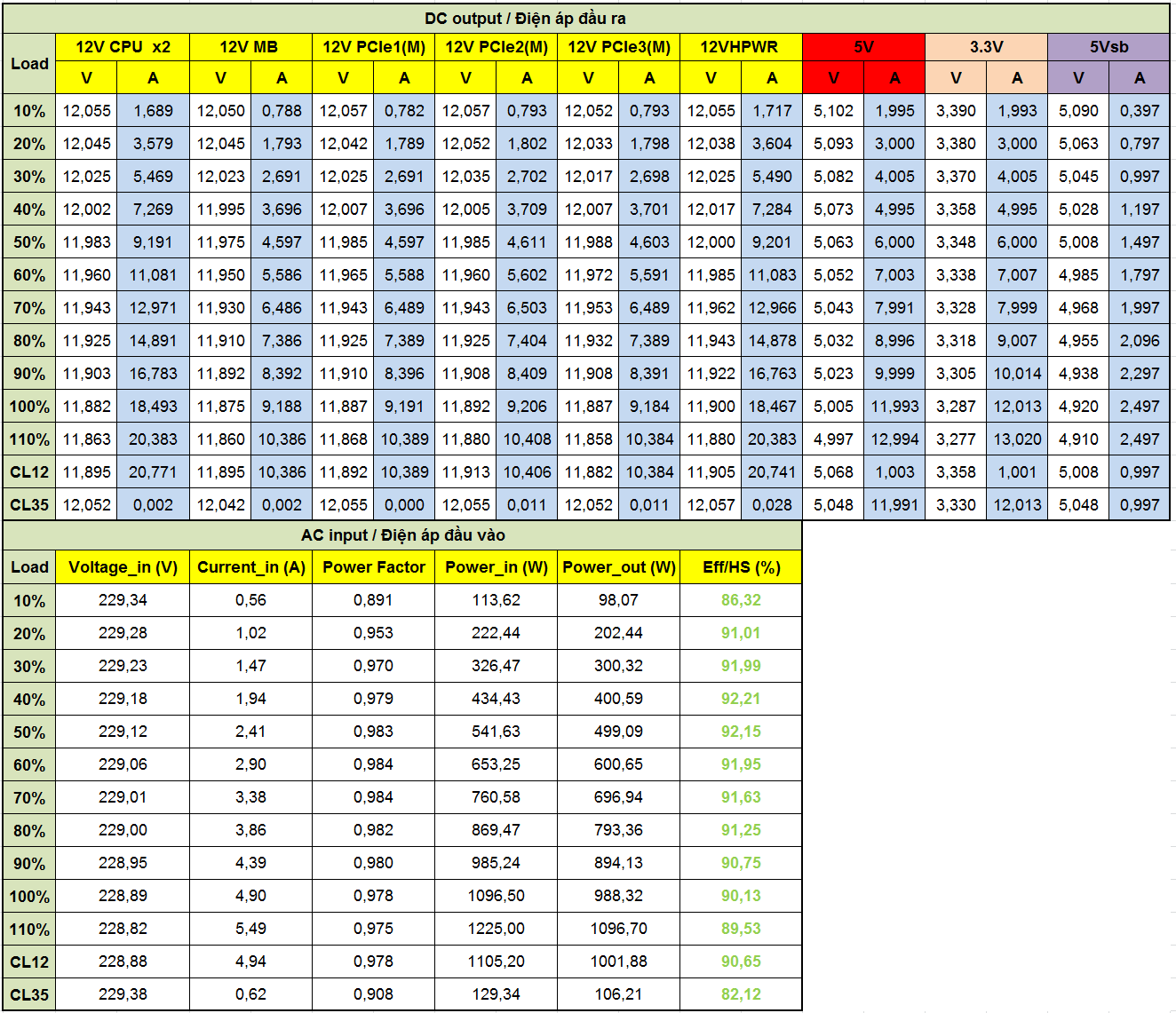
Task: Select the Power_out (W) column header
Action: (x=618, y=567)
